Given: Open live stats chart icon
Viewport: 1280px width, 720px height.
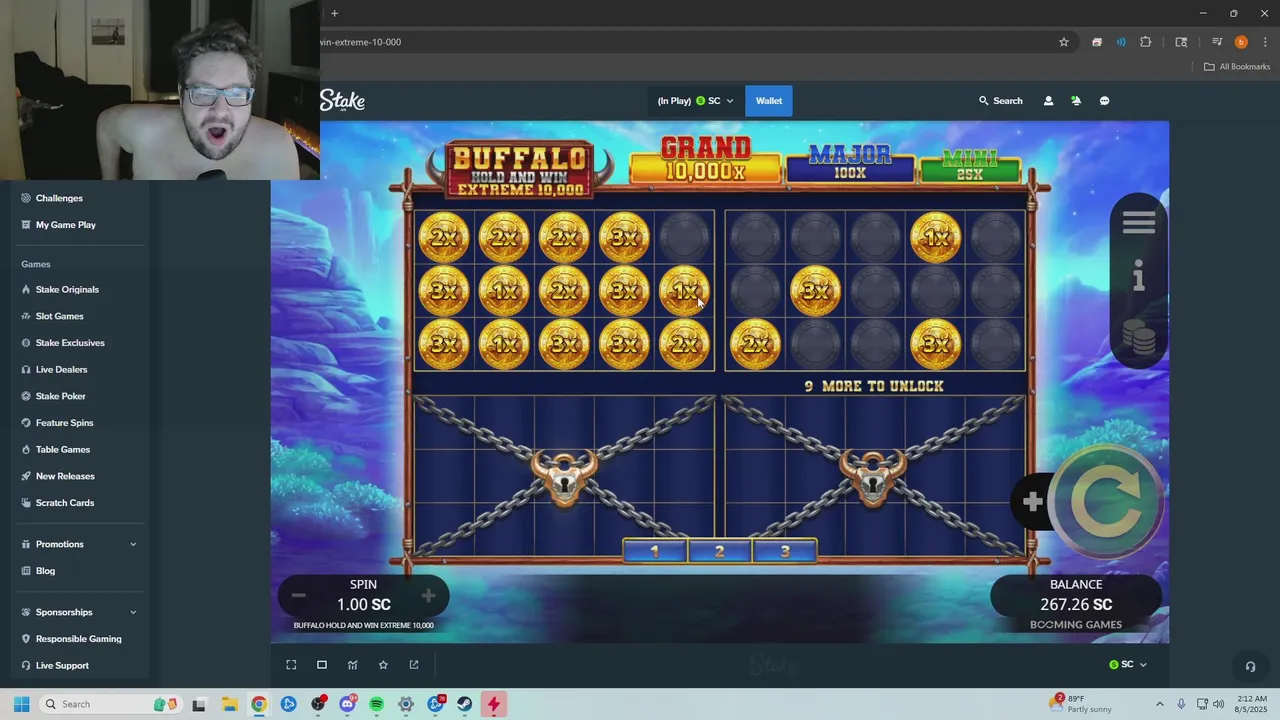Looking at the screenshot, I should click(352, 665).
